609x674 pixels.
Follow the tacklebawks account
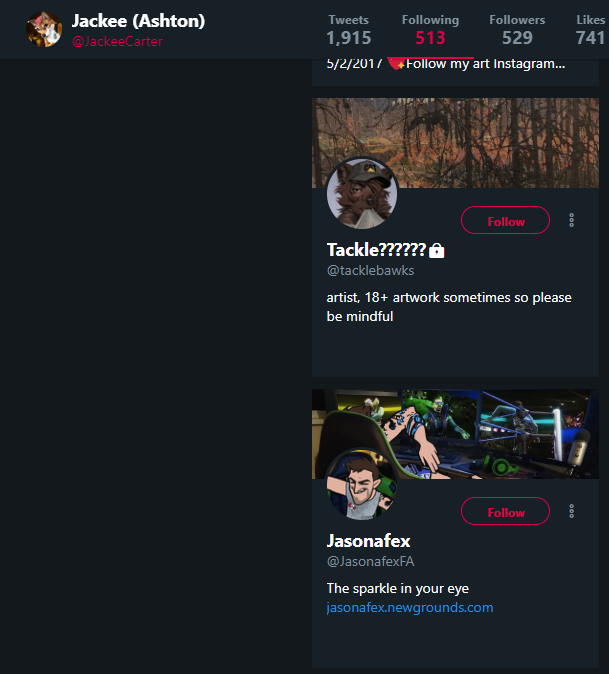click(505, 220)
